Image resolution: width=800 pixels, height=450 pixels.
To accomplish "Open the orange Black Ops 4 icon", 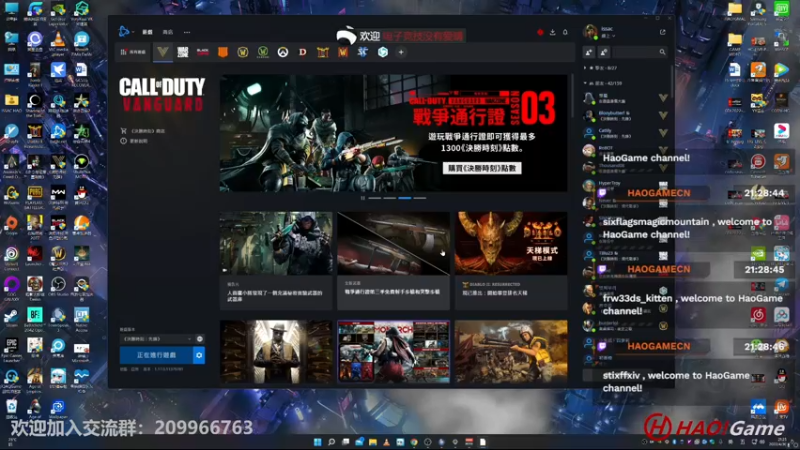I will tap(222, 52).
